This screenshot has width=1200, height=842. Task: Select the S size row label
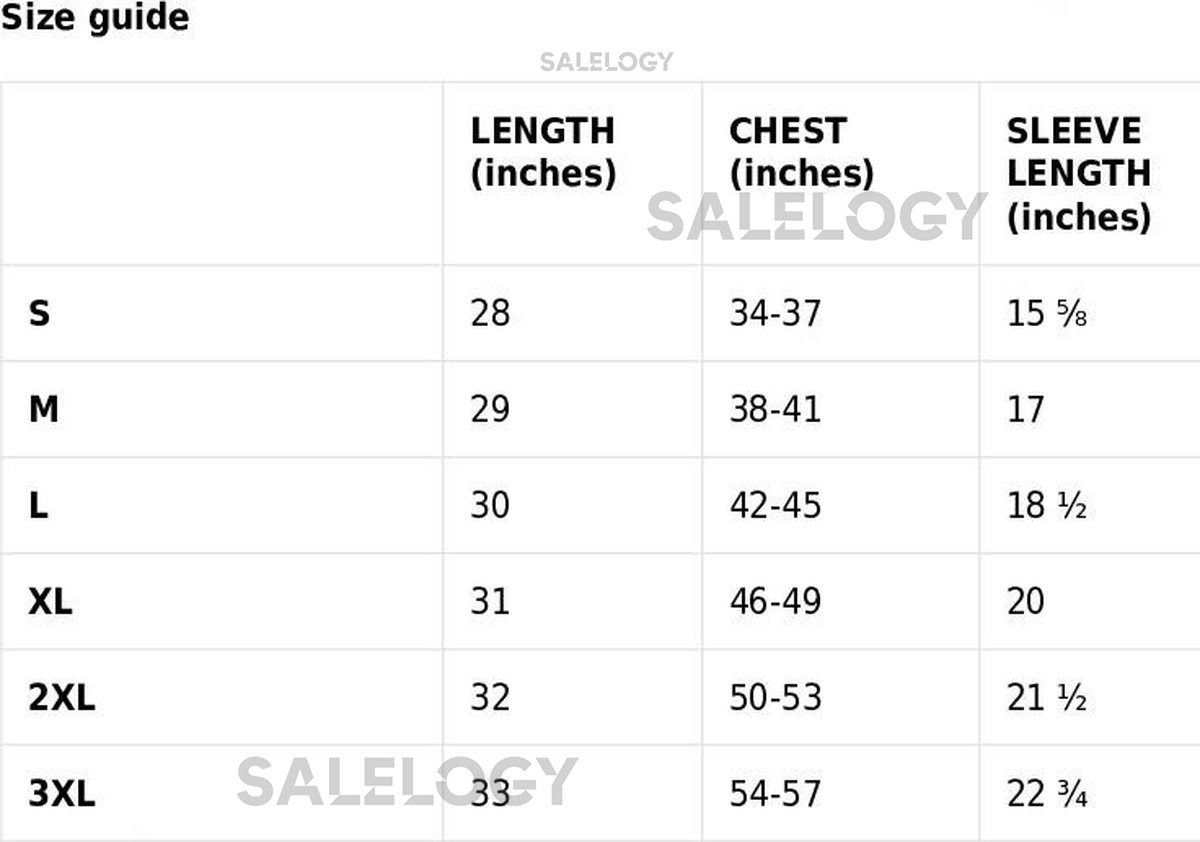[x=39, y=314]
